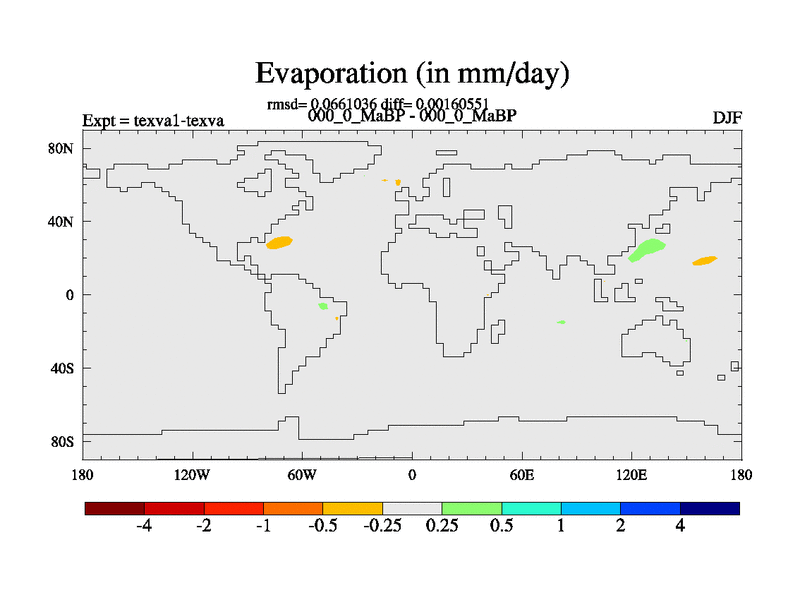800x600 pixels.
Task: Click the 40S latitude axis label
Action: click(62, 368)
